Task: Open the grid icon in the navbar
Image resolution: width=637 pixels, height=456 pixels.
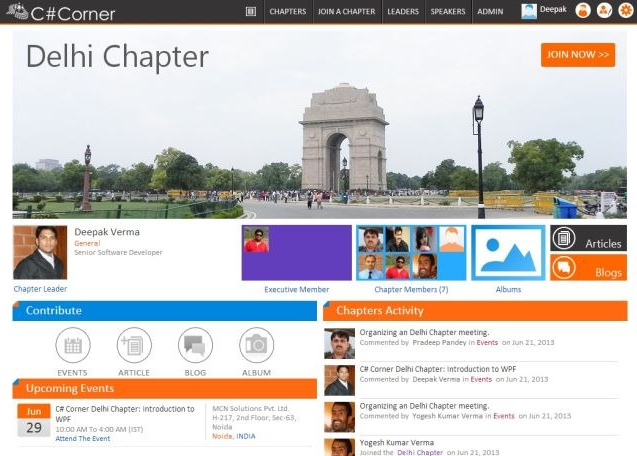Action: coord(251,11)
